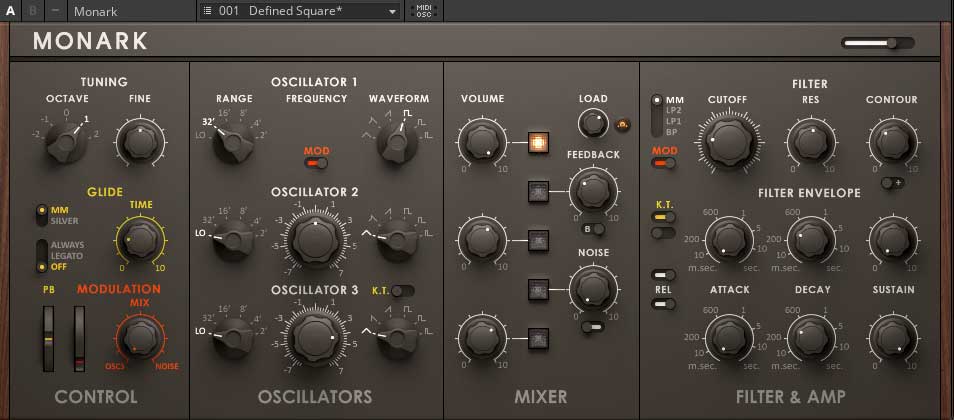Click the Oscillator 2 Range knob
Viewport: 954px width, 420px height.
tap(234, 240)
